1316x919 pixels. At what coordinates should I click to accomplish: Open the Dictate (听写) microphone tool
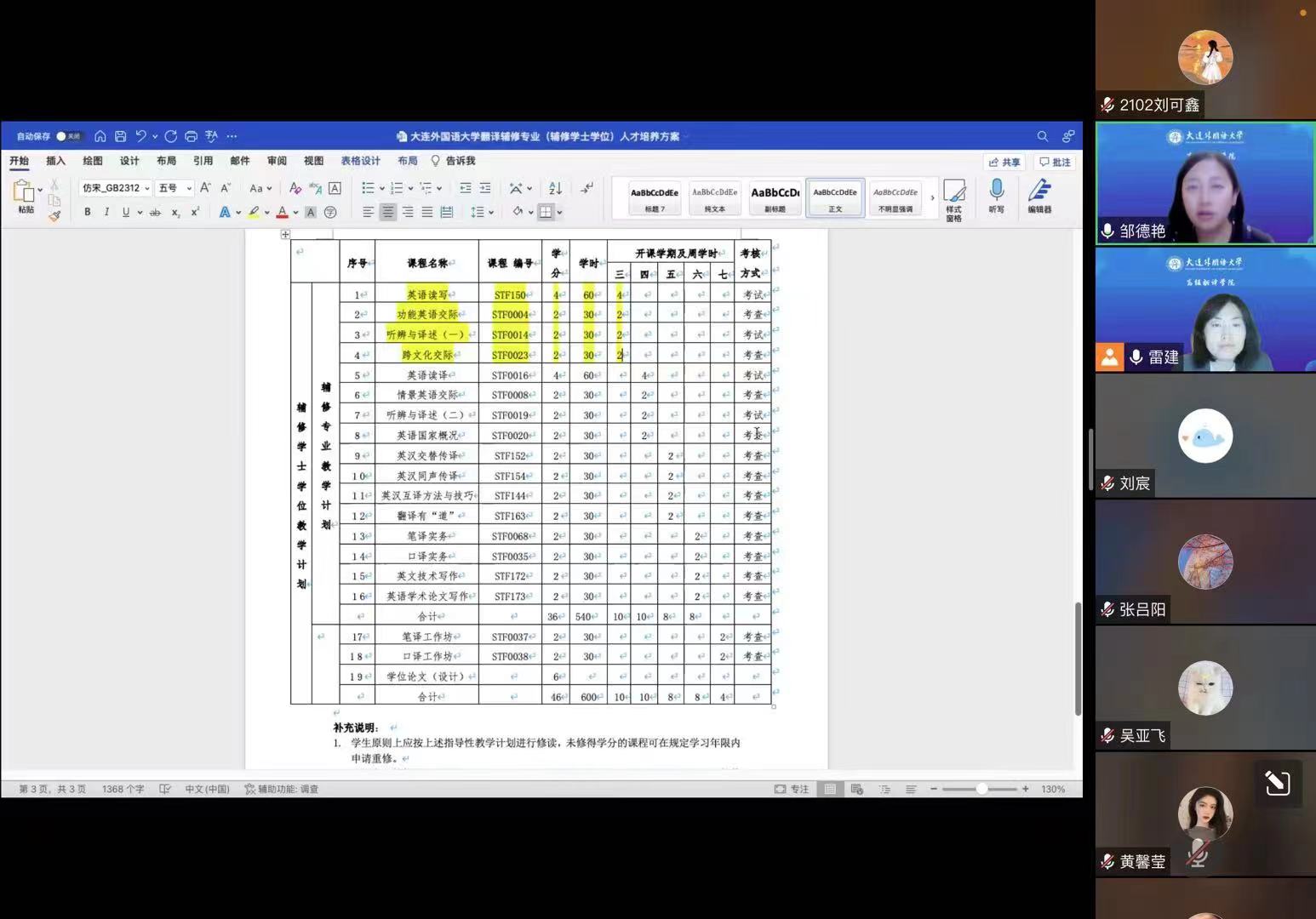pyautogui.click(x=996, y=195)
